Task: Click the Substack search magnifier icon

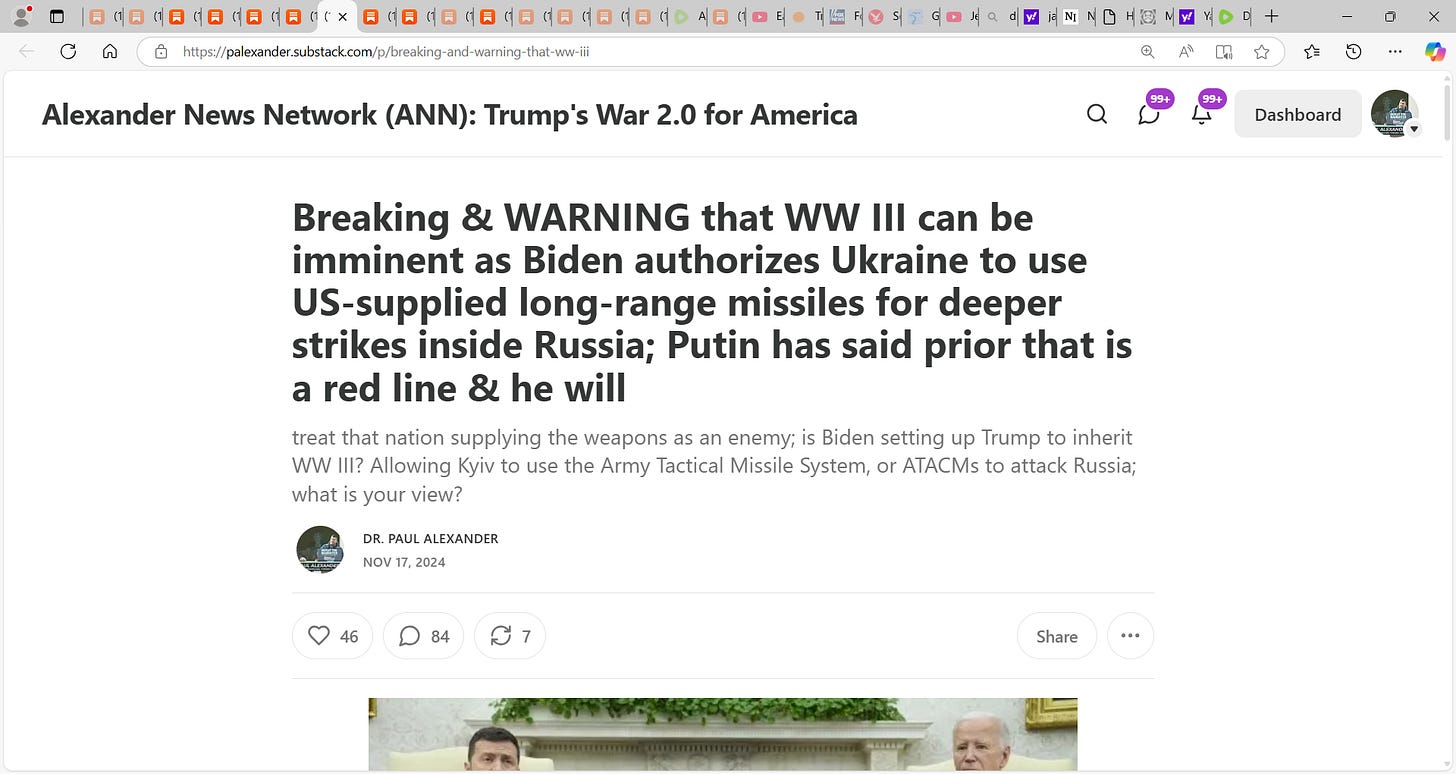Action: coord(1097,114)
